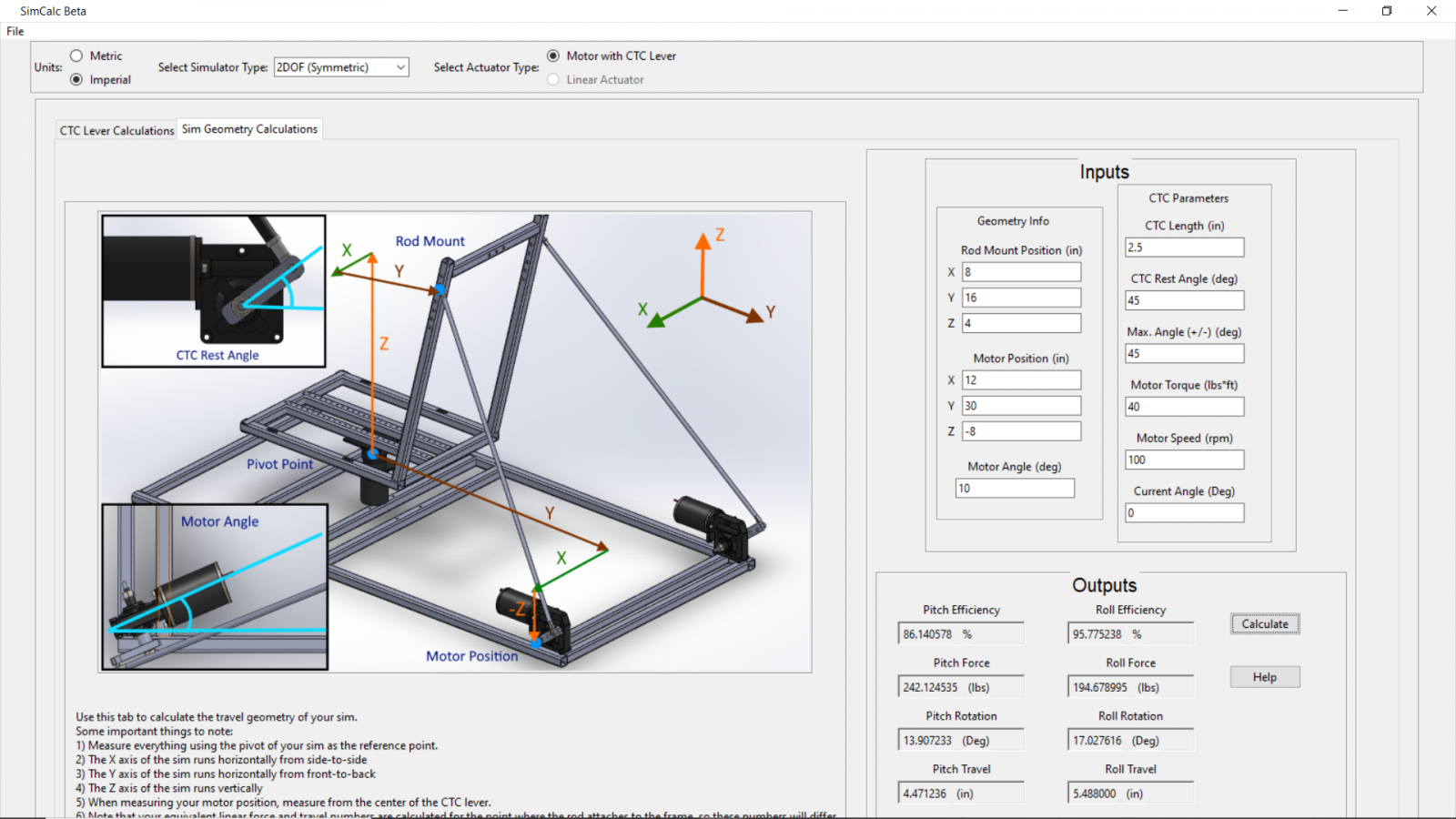The image size is (1456, 819).
Task: Choose Motor with CTC Lever actuator option
Action: [553, 56]
